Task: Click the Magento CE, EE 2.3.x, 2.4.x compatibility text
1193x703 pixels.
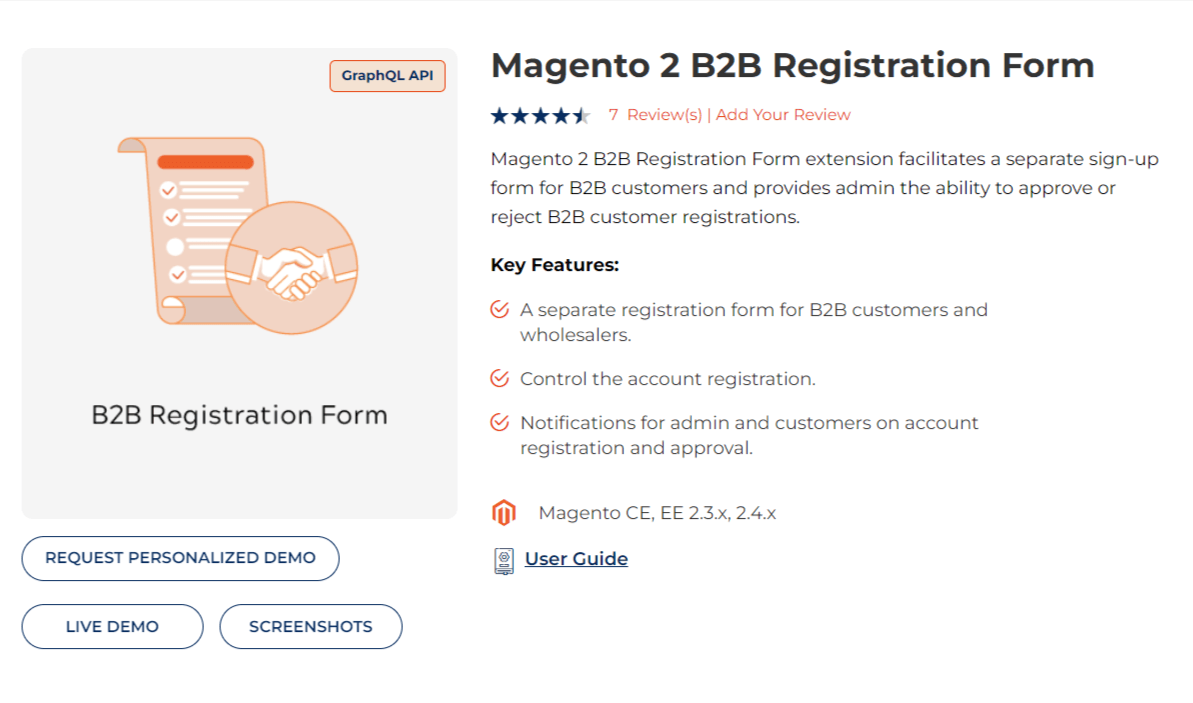Action: [x=658, y=512]
